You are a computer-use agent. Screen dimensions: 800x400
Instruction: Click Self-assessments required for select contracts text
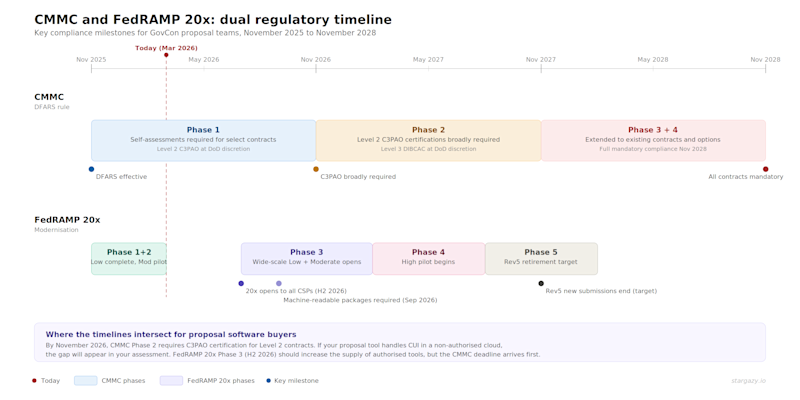point(203,140)
